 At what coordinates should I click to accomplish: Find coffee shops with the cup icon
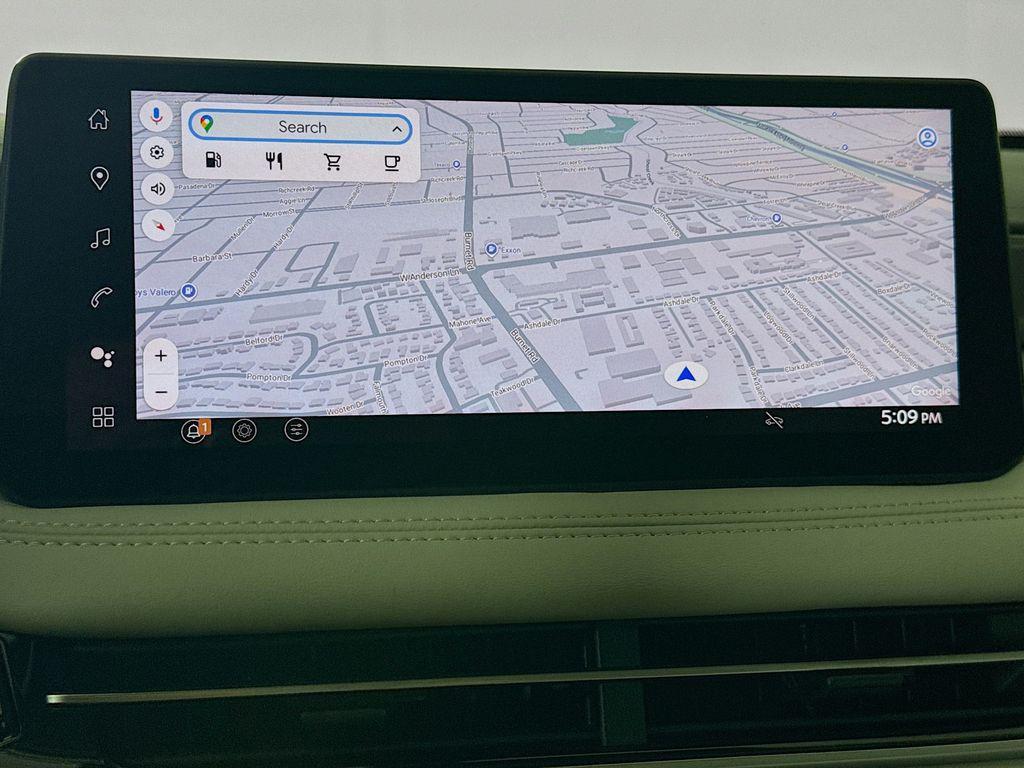tap(392, 162)
